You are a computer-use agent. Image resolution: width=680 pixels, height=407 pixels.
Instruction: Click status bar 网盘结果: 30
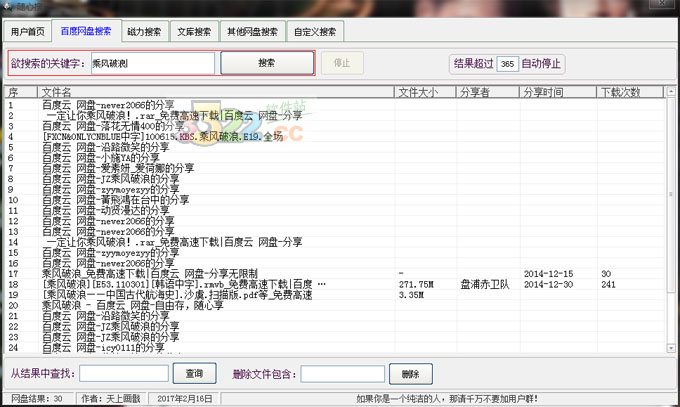(36, 398)
